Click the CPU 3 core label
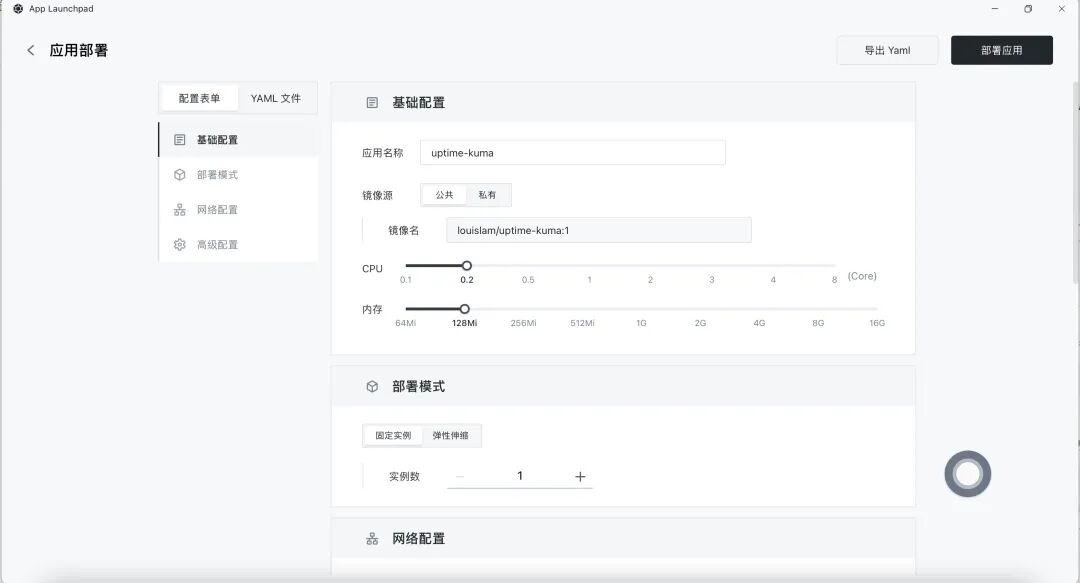The width and height of the screenshot is (1080, 583). [x=712, y=280]
